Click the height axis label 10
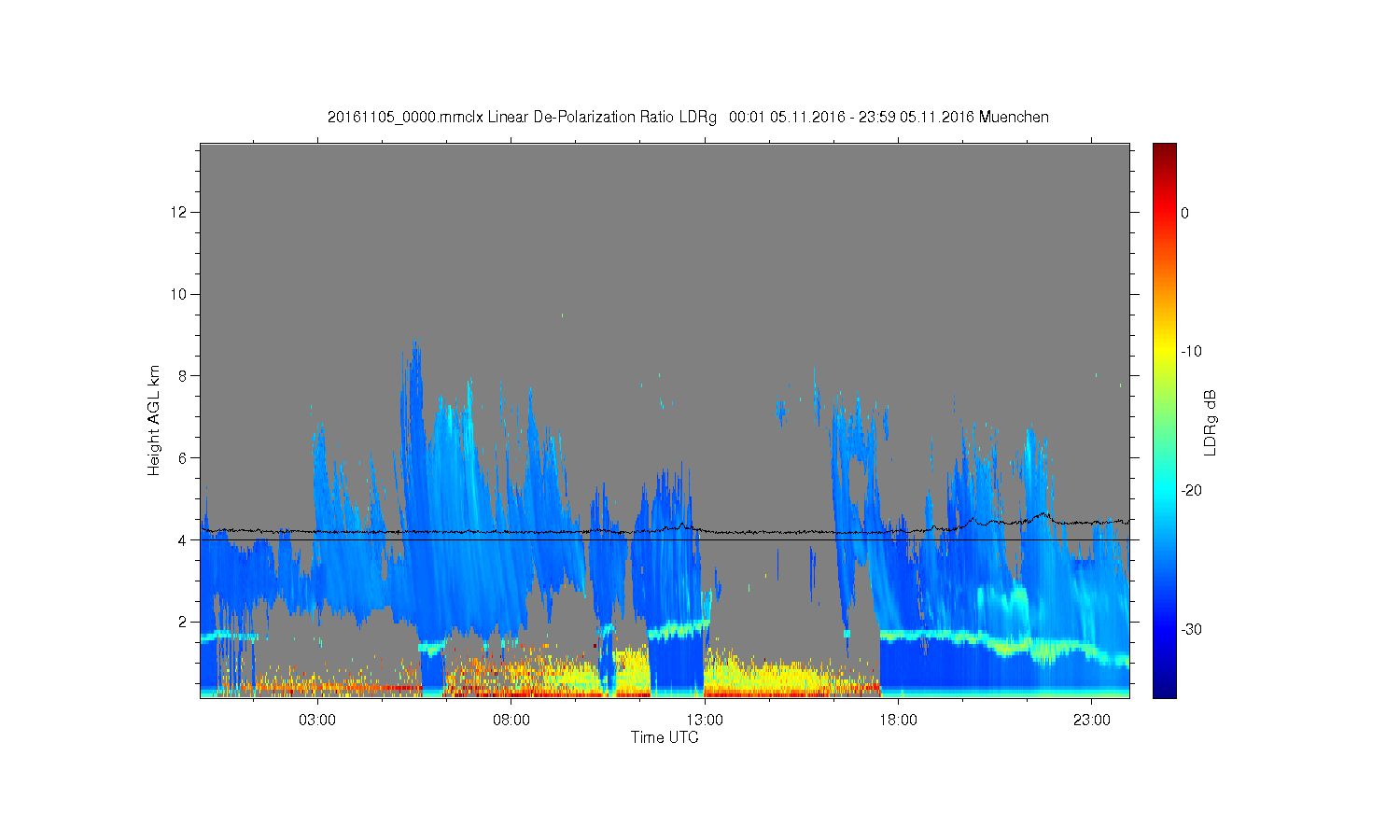This screenshot has height=840, width=1400. (x=180, y=294)
